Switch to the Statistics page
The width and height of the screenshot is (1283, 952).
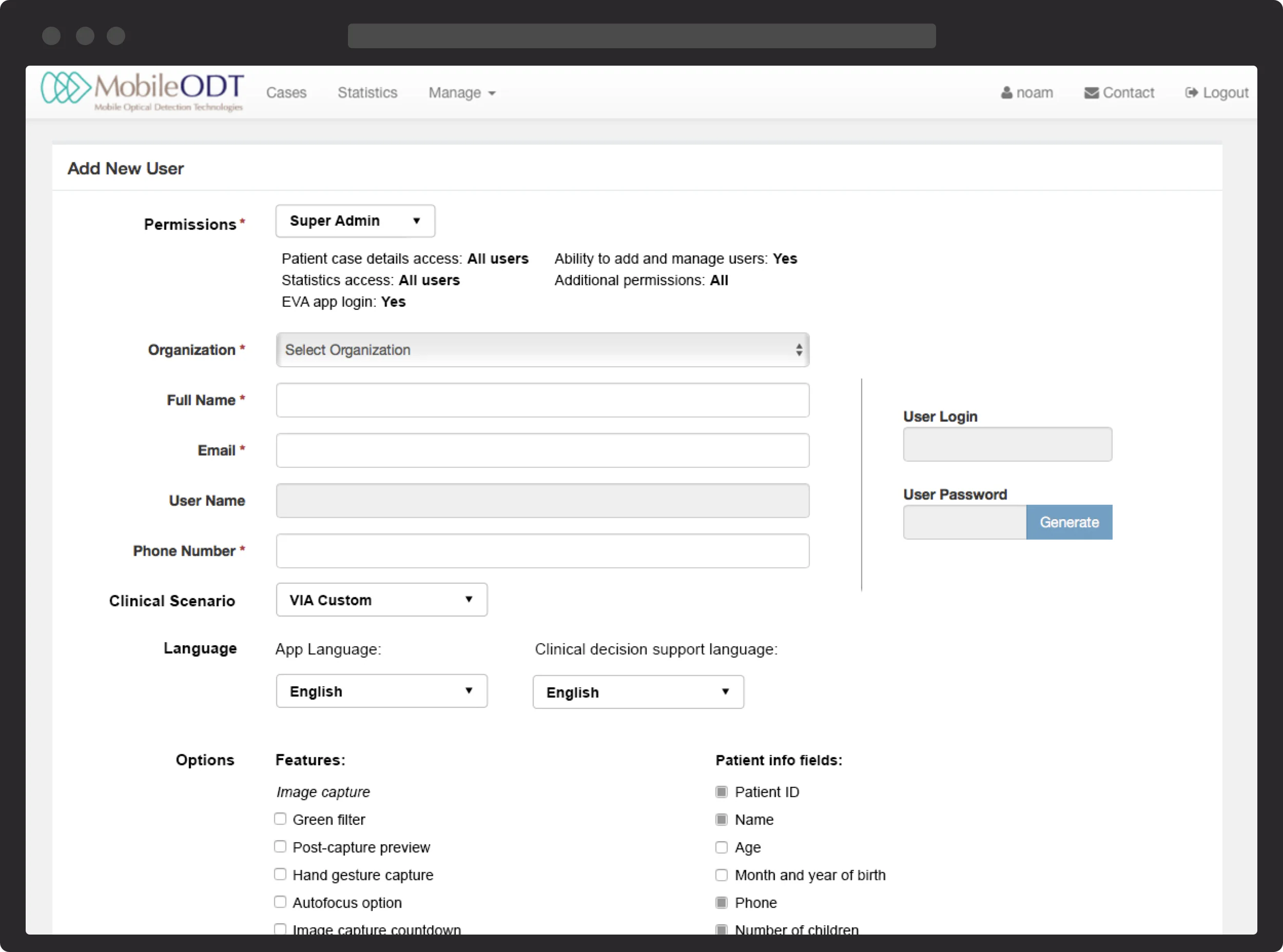(367, 92)
